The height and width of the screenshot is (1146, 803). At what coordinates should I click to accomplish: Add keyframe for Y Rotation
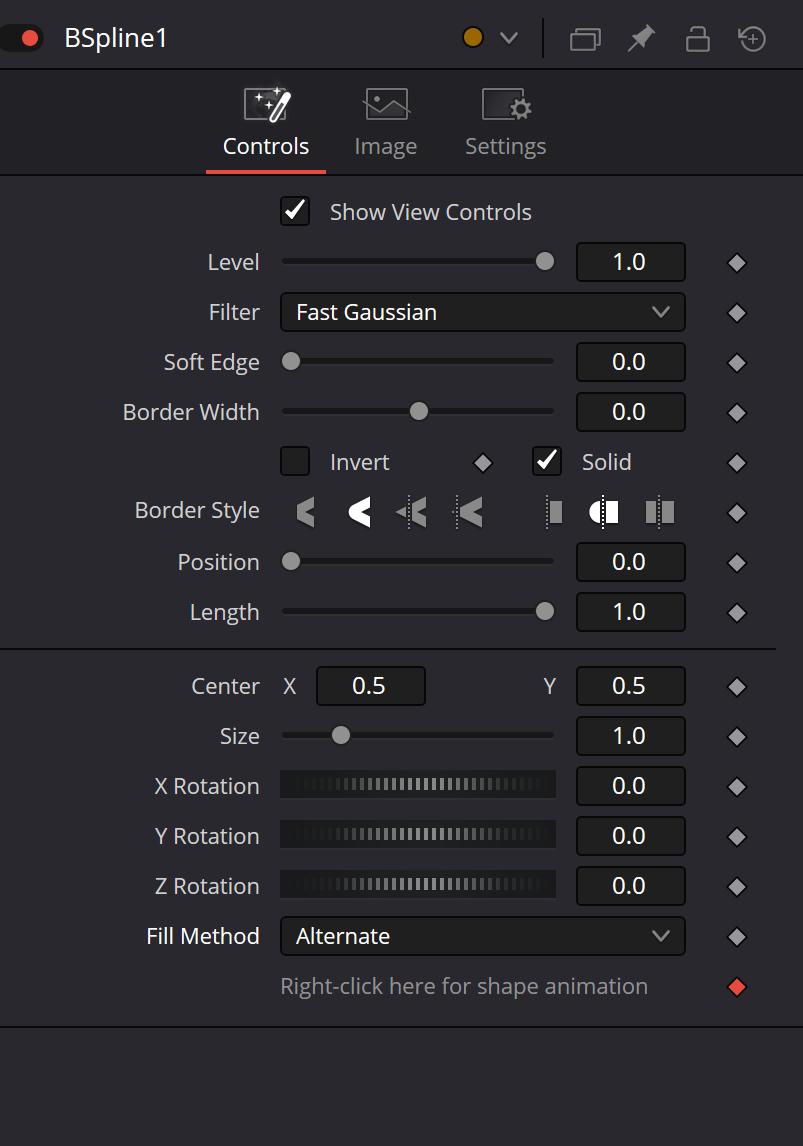point(737,837)
